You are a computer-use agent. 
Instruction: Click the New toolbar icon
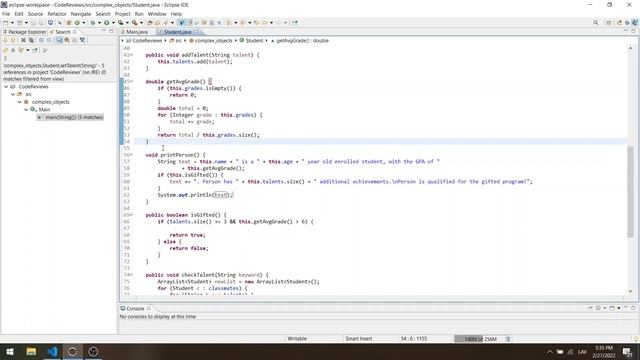[x=6, y=23]
